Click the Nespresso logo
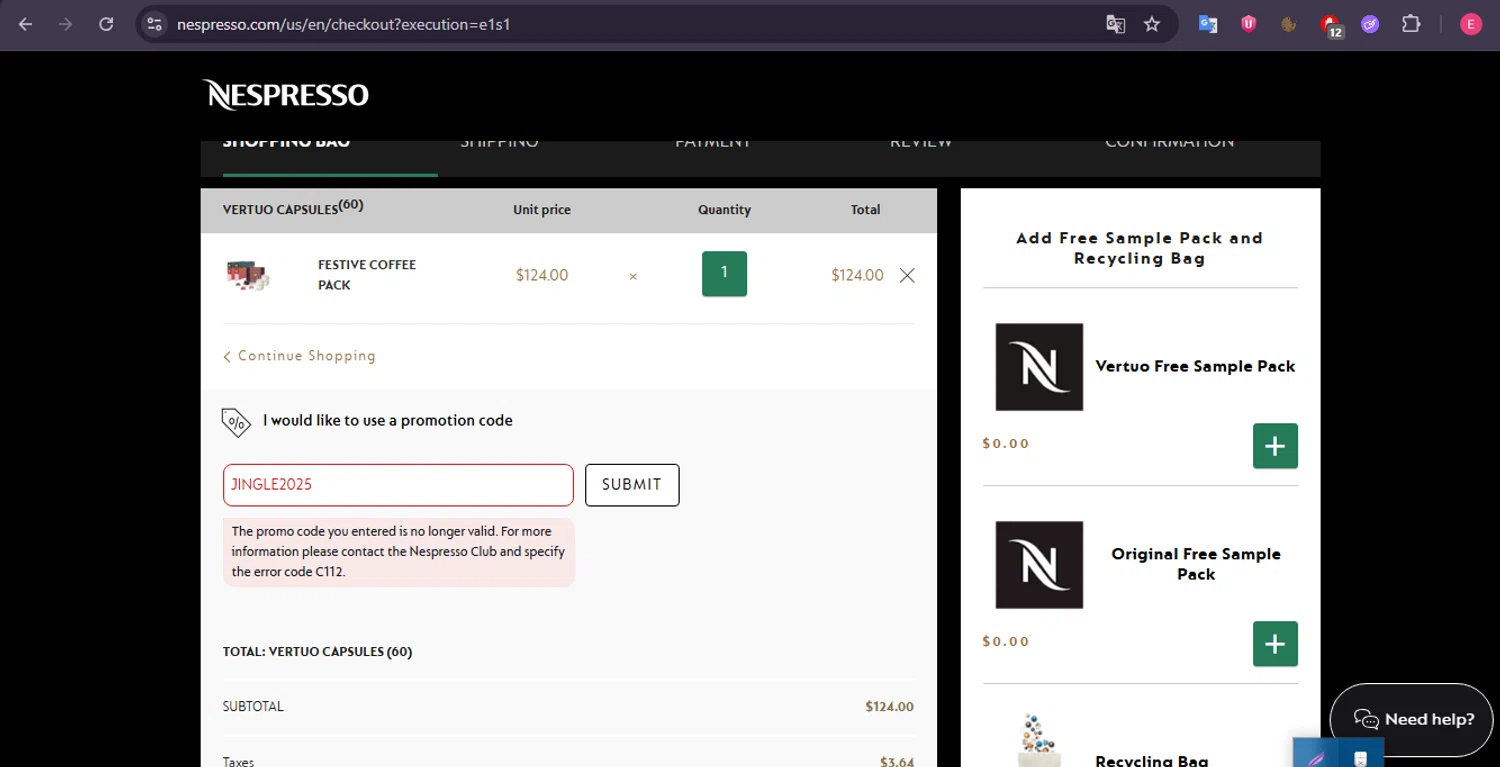This screenshot has width=1500, height=767. point(286,95)
